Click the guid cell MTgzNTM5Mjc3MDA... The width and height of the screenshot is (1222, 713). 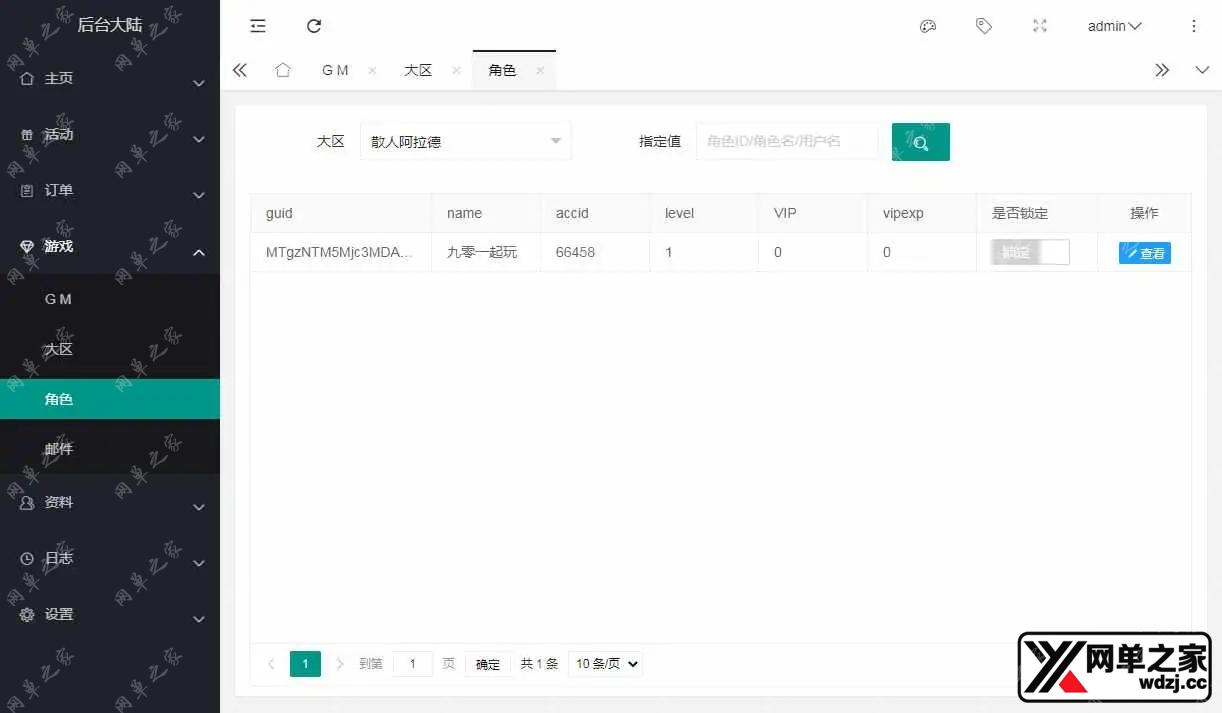coord(339,253)
